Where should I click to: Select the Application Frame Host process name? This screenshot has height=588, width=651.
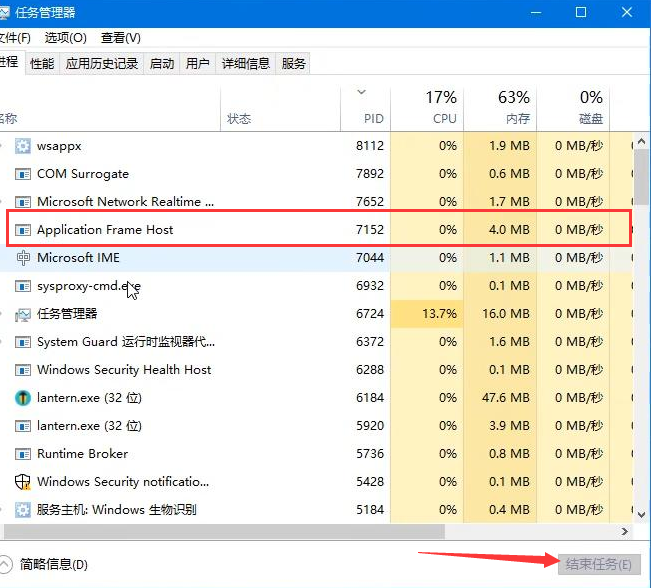coord(105,230)
